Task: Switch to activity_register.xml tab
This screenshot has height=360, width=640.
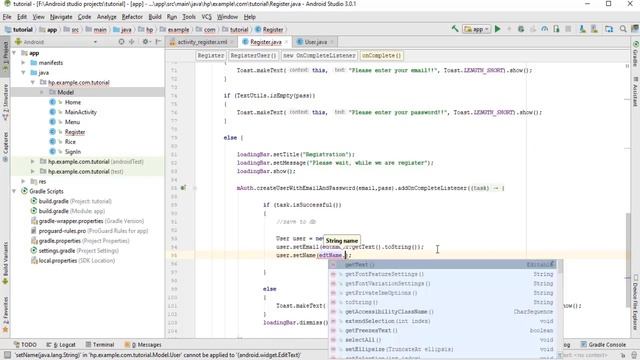Action: [x=202, y=42]
